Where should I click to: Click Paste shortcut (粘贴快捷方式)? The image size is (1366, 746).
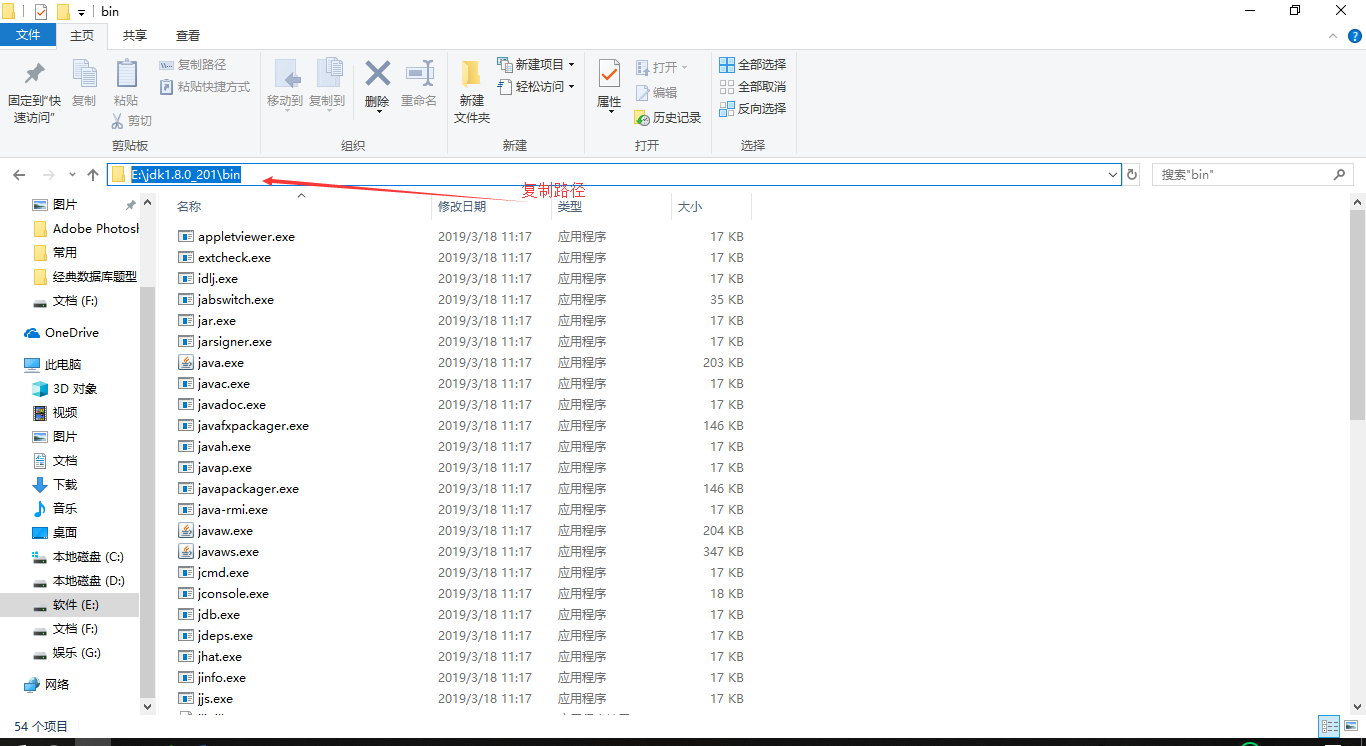tap(205, 87)
